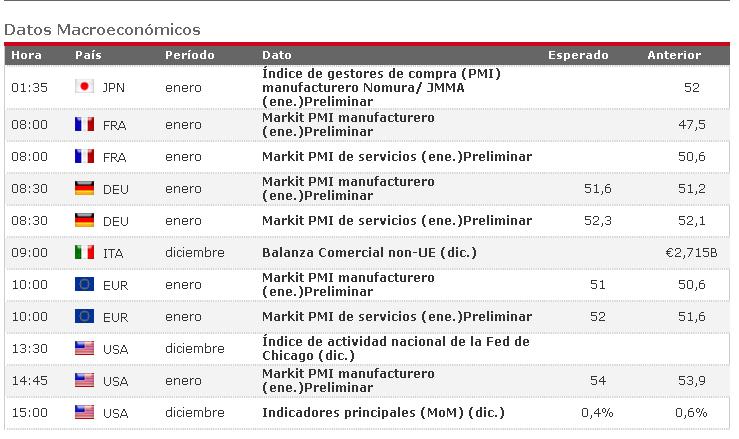Image resolution: width=739 pixels, height=439 pixels.
Task: Click the Período column header
Action: pyautogui.click(x=189, y=55)
